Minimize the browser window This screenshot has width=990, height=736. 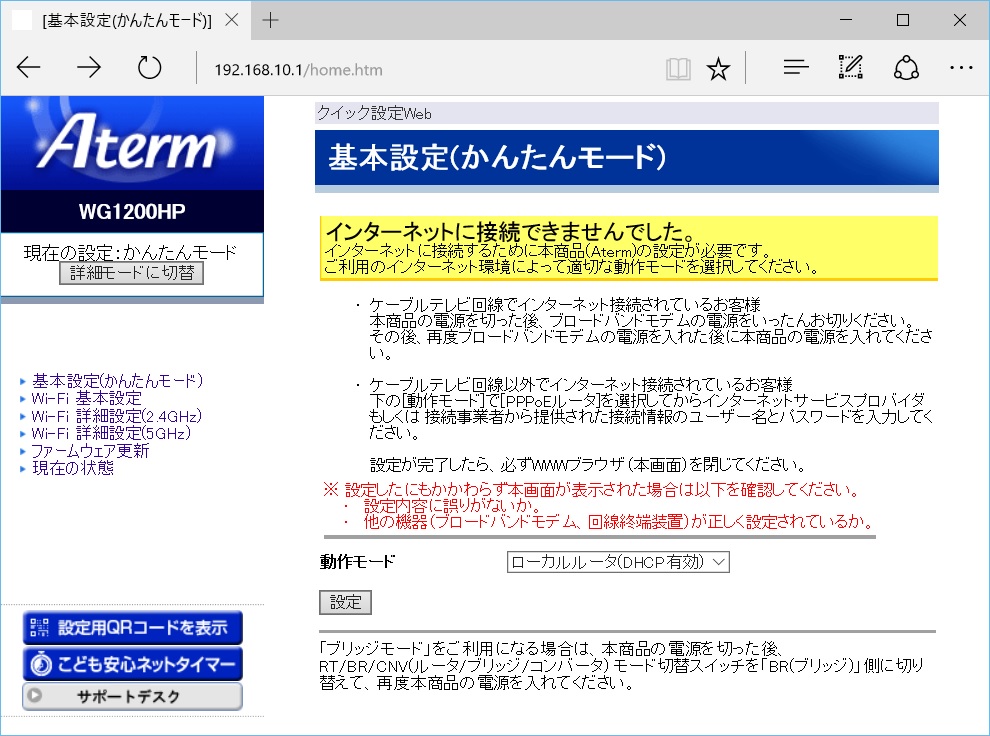tap(846, 20)
